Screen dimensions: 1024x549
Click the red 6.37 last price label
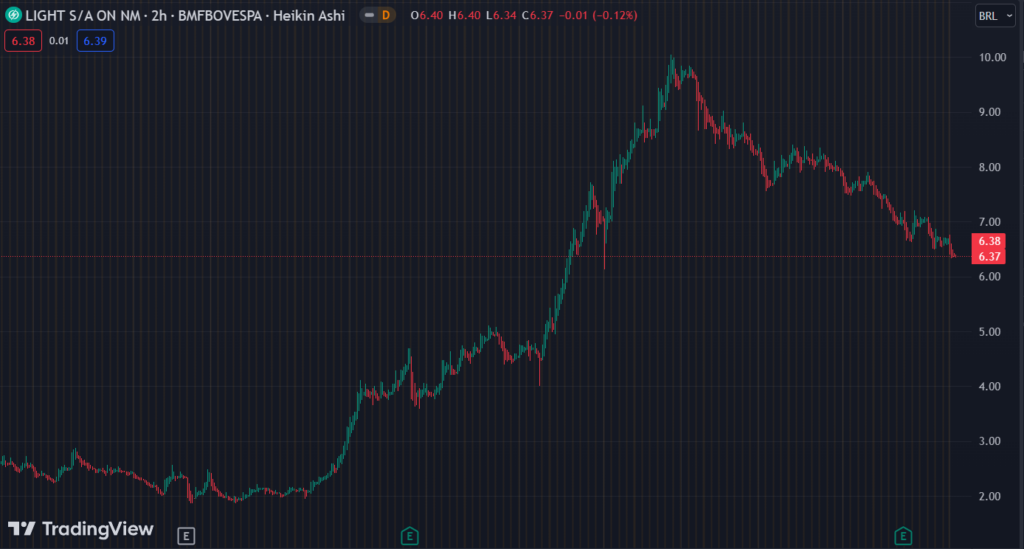click(989, 257)
